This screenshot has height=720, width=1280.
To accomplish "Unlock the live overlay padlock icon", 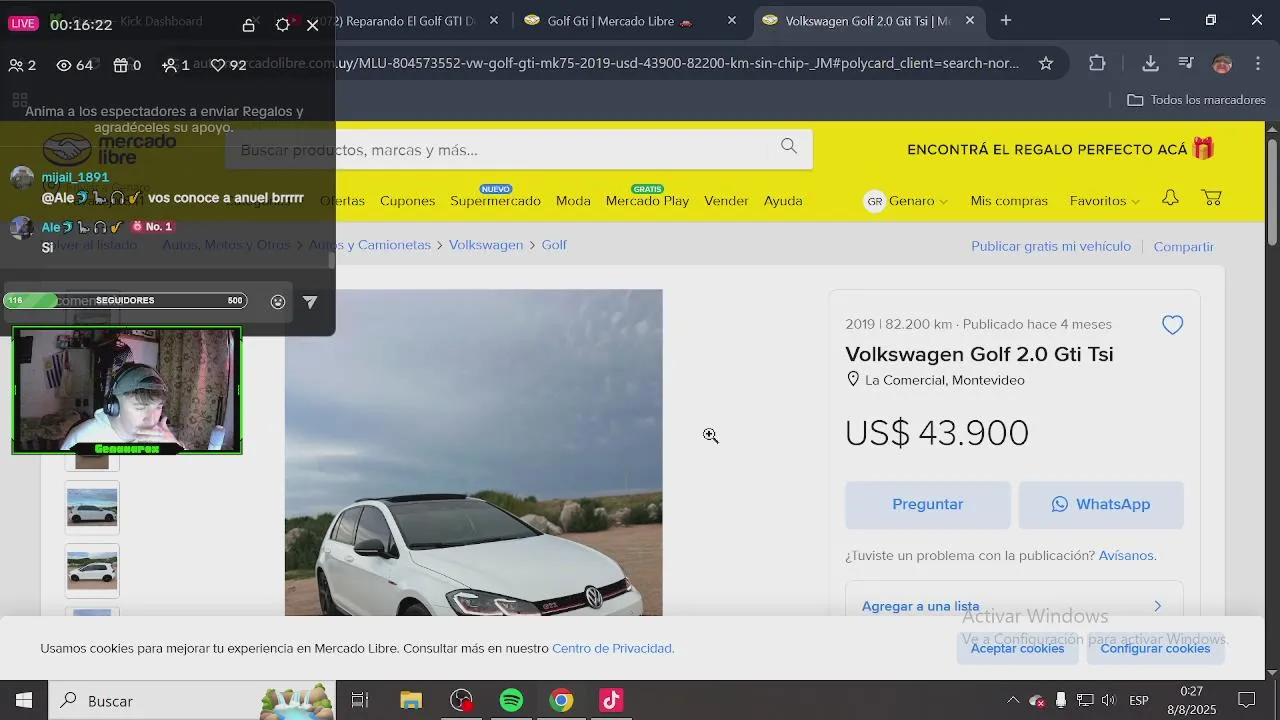I will click(x=248, y=25).
